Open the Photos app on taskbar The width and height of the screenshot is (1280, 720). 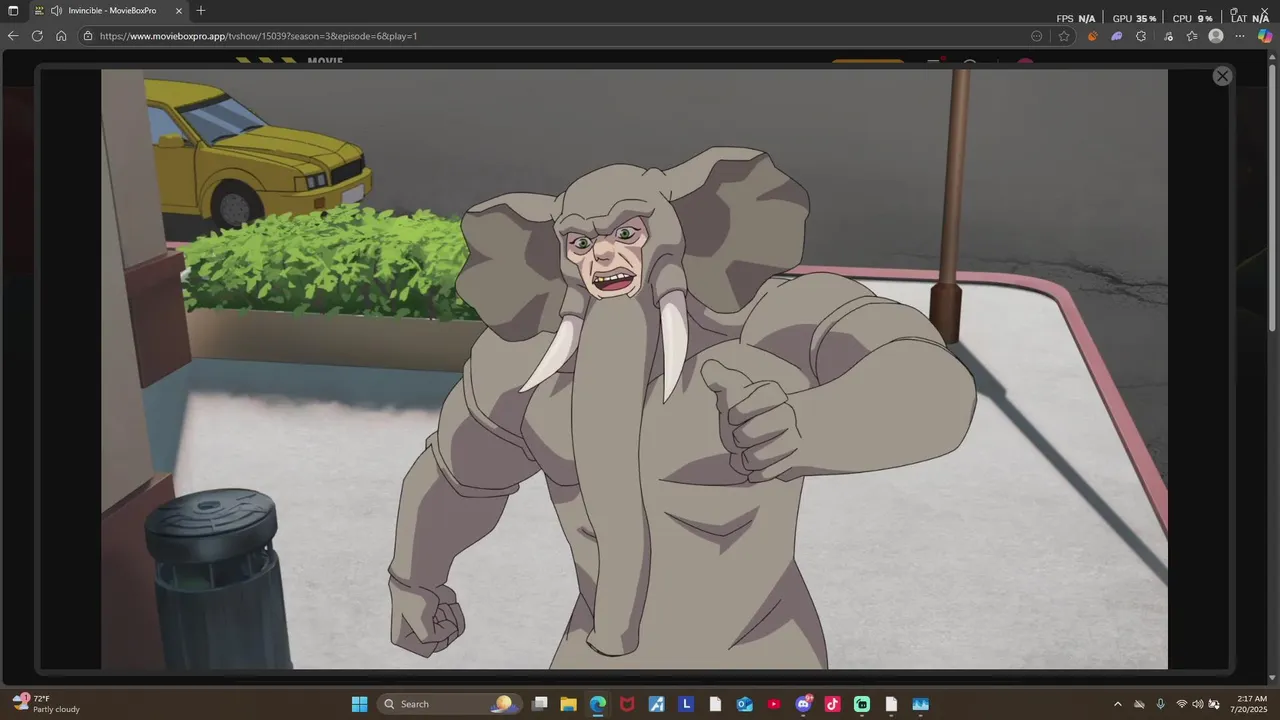pyautogui.click(x=920, y=704)
